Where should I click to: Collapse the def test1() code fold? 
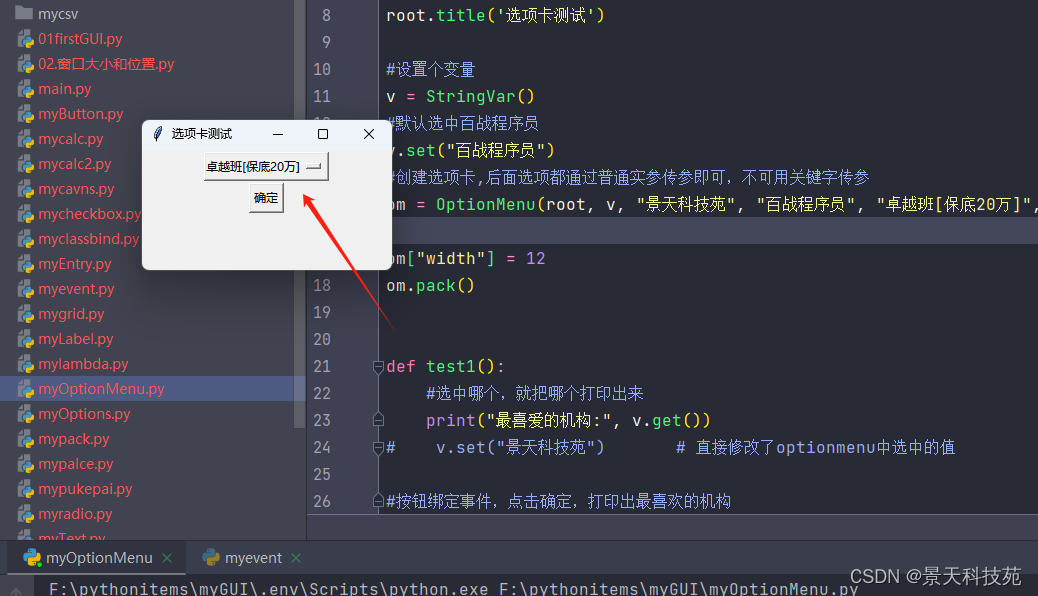point(379,366)
